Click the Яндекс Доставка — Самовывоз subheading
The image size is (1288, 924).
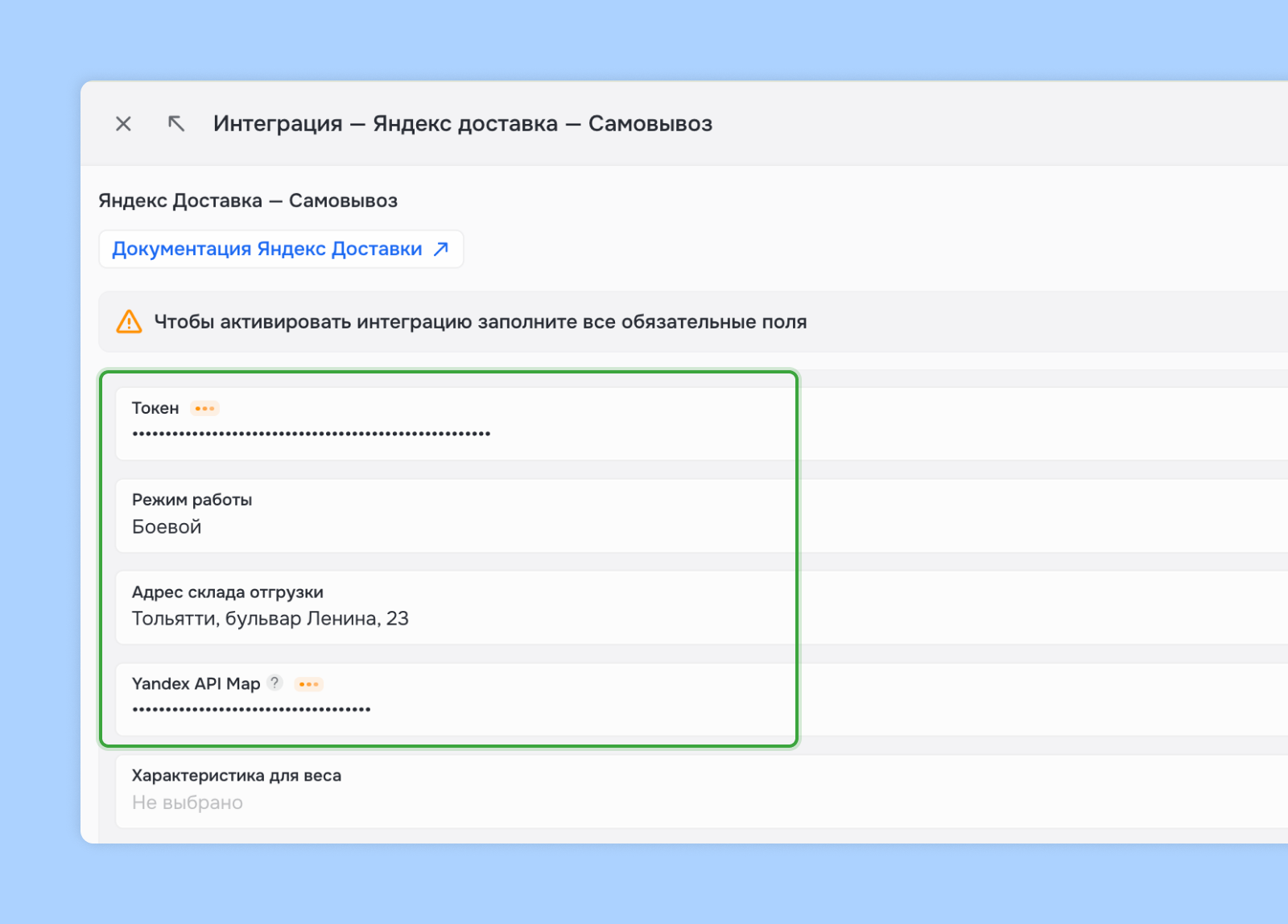coord(248,201)
